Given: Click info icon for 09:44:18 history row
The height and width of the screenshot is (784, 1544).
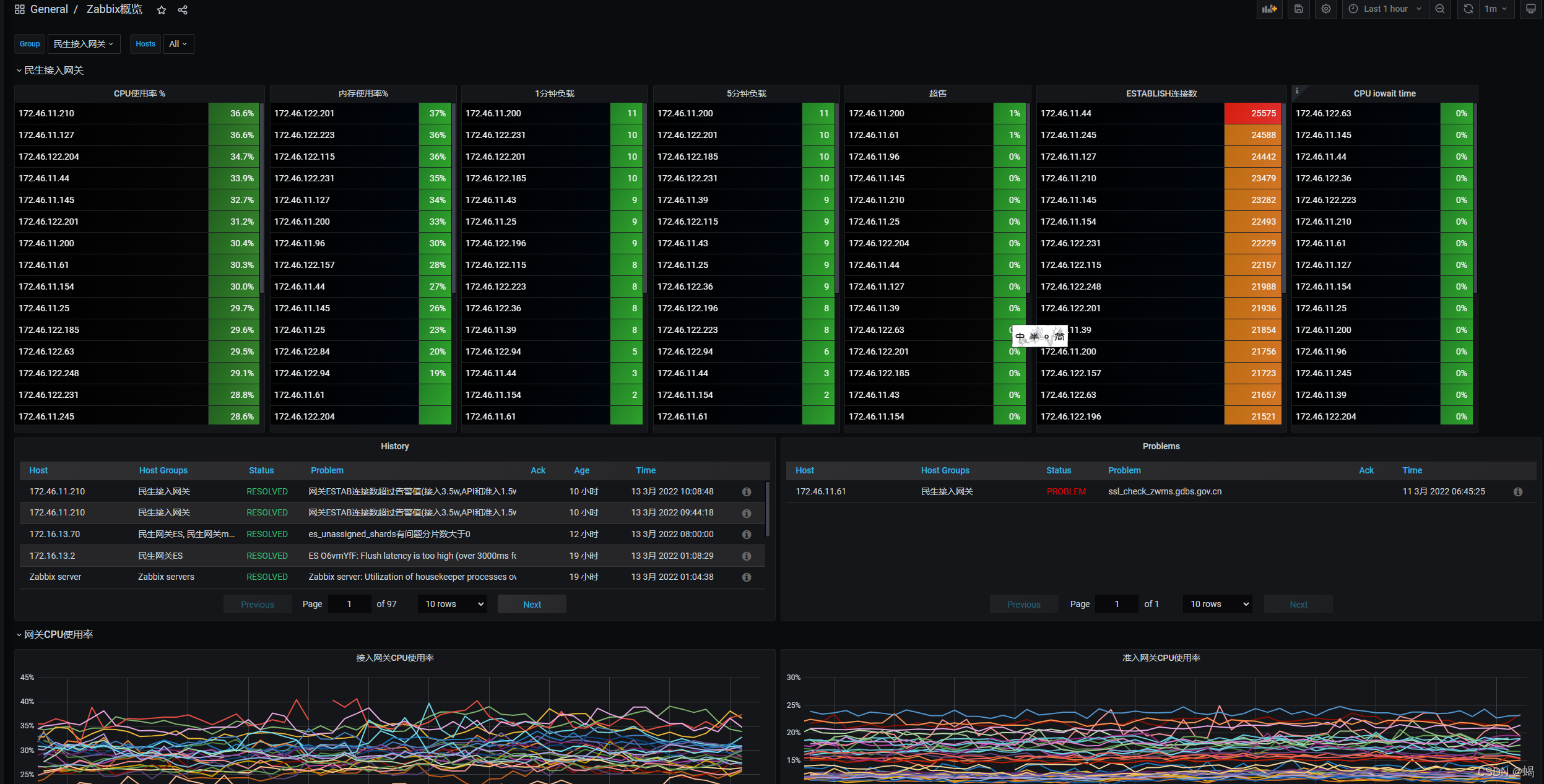Looking at the screenshot, I should point(747,513).
